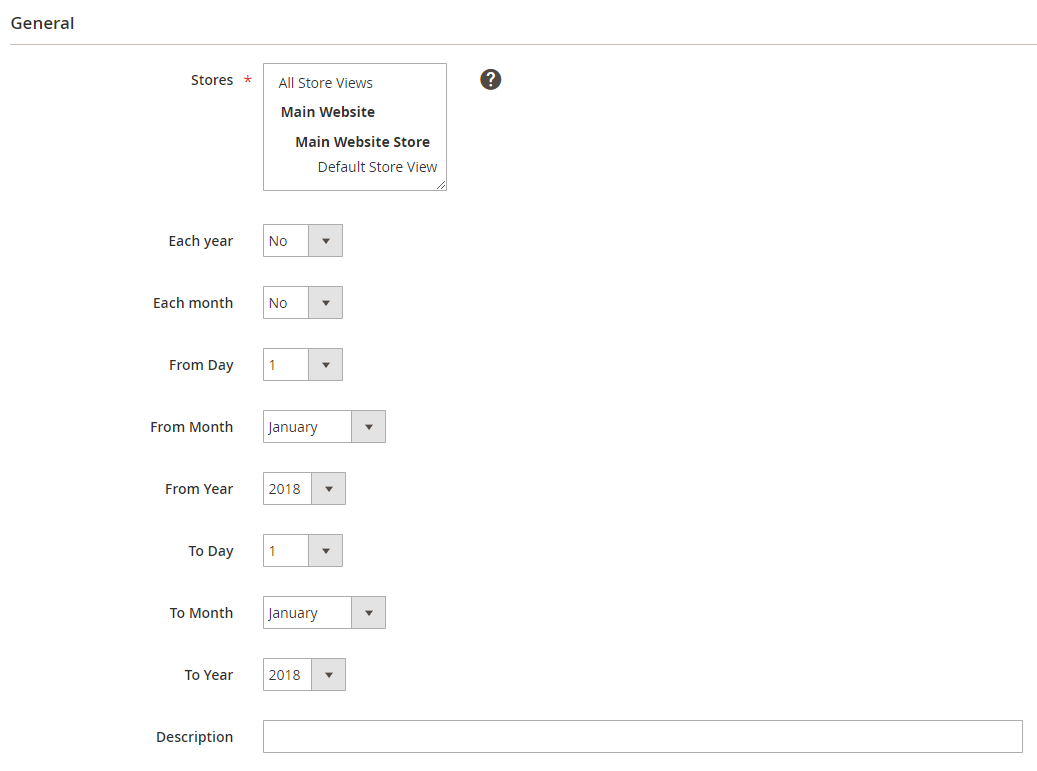Expand the From Year dropdown
1037x771 pixels.
[304, 489]
